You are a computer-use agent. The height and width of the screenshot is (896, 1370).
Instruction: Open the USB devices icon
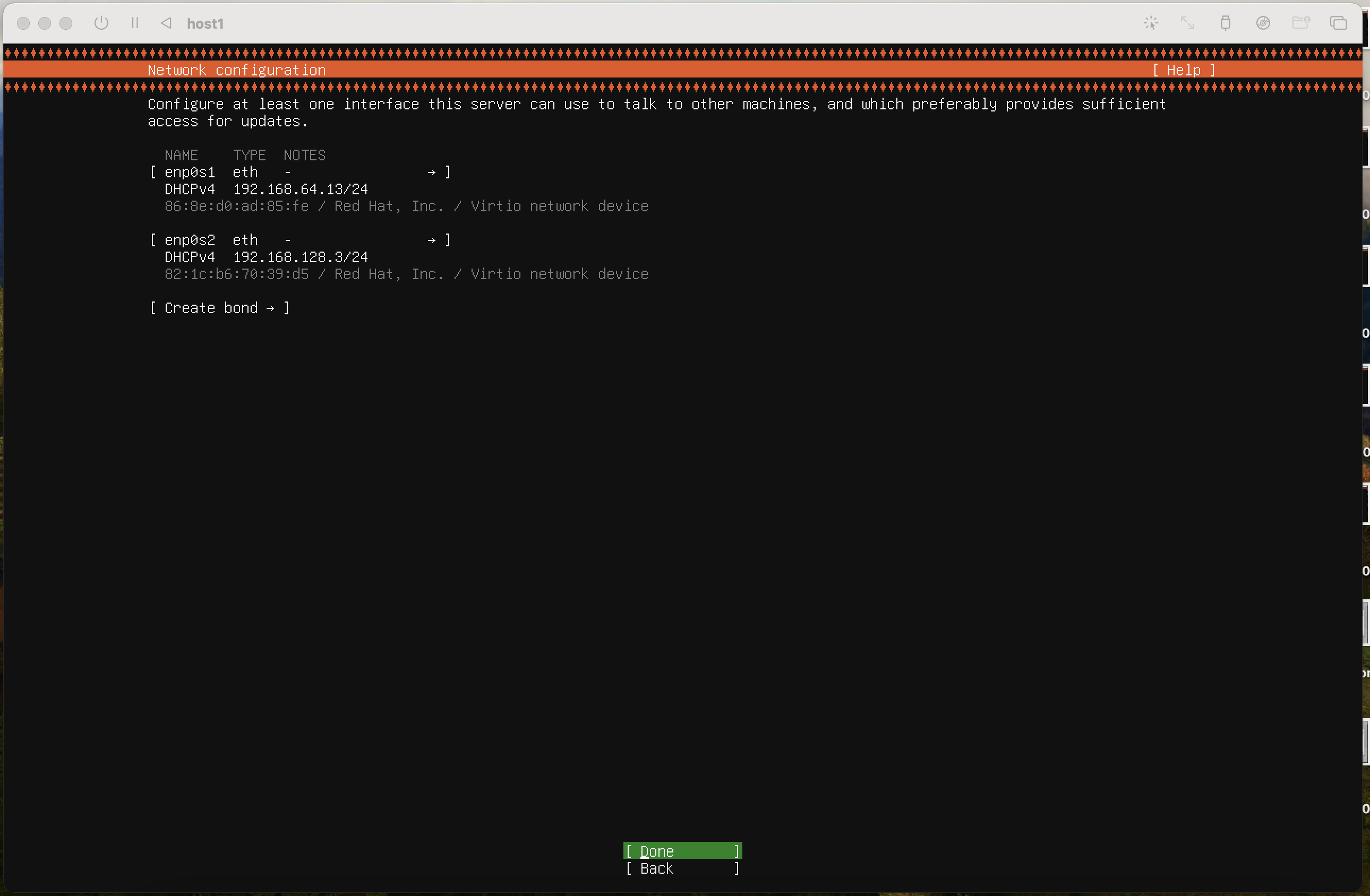pyautogui.click(x=1226, y=23)
